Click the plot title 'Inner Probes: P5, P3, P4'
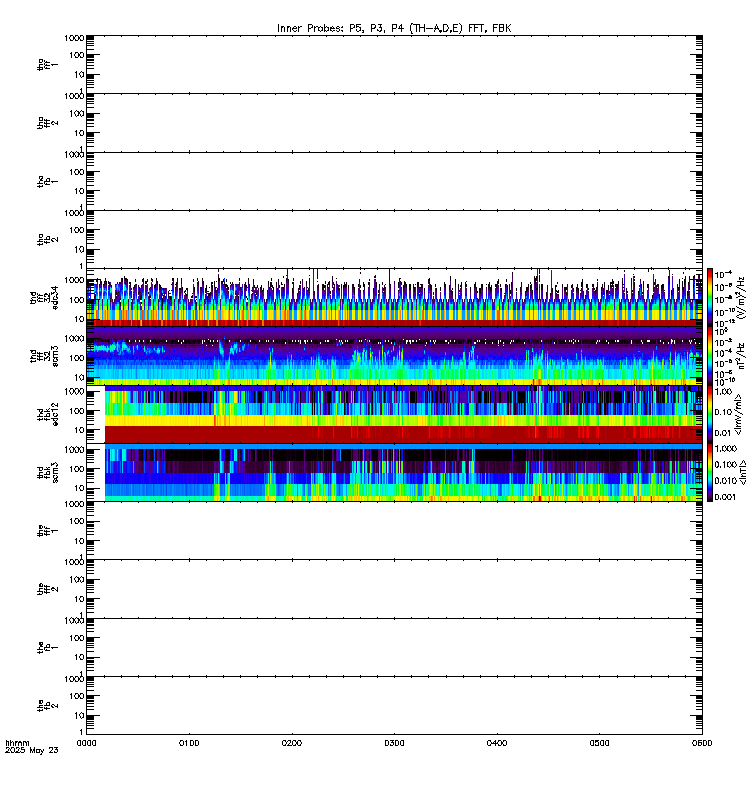The width and height of the screenshot is (750, 800). pyautogui.click(x=339, y=28)
